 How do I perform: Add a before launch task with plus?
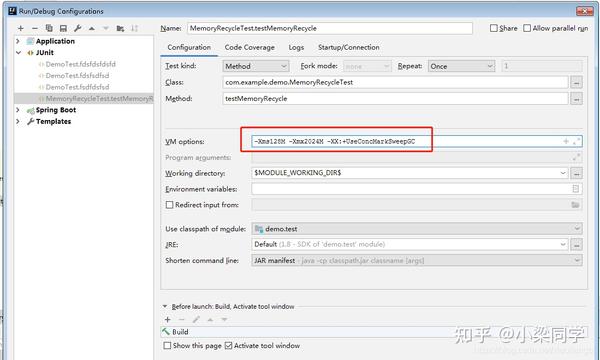[168, 319]
